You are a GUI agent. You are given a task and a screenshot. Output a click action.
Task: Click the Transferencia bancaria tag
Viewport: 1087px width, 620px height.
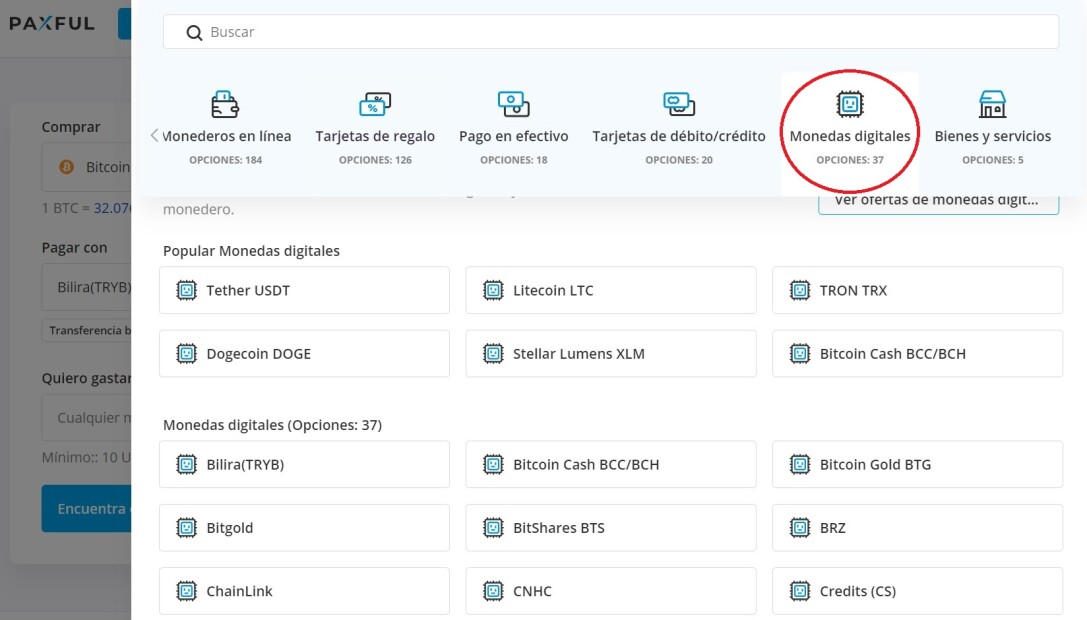click(x=86, y=330)
